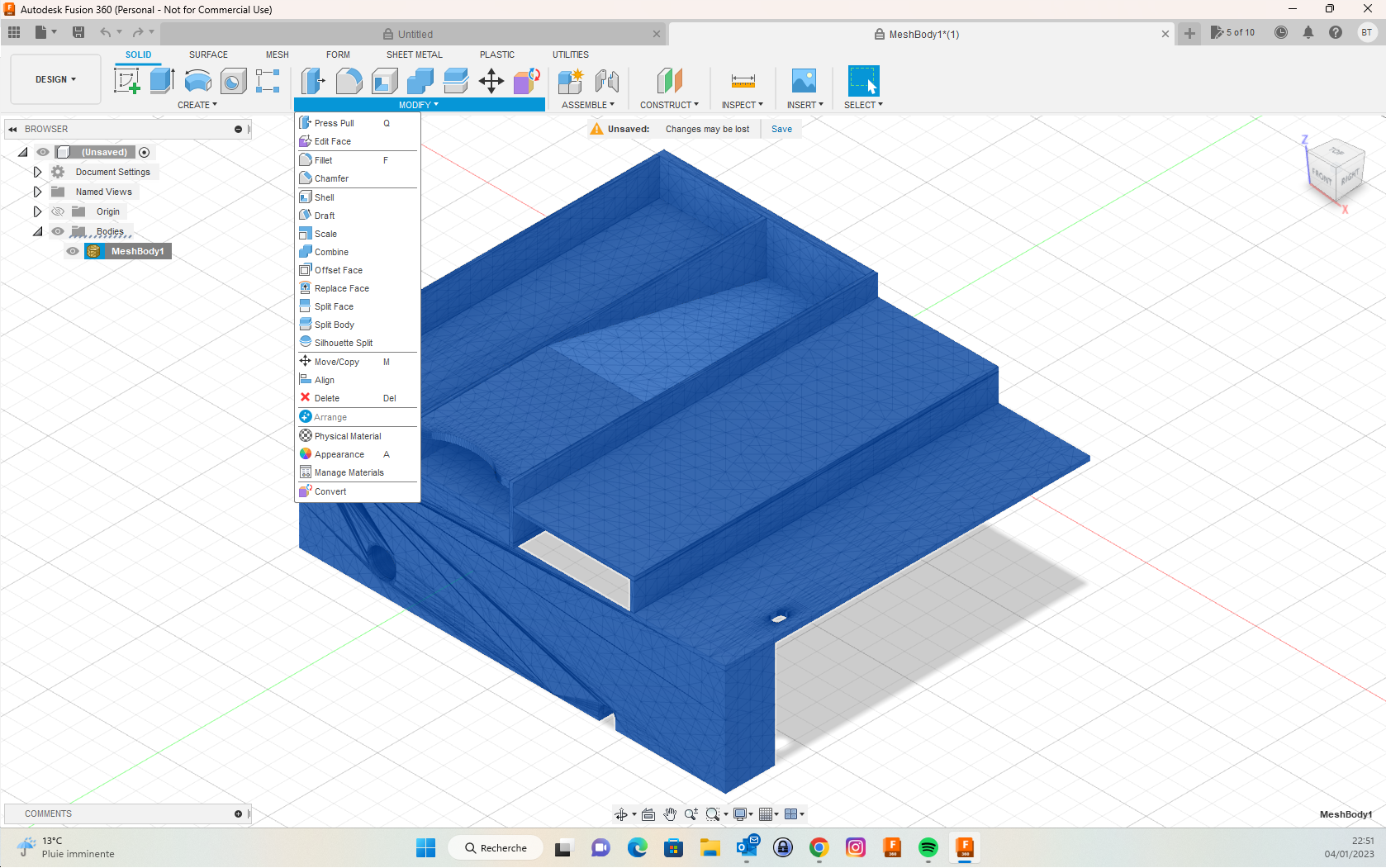Click the Save link in the warning bar
The width and height of the screenshot is (1386, 868).
[781, 129]
